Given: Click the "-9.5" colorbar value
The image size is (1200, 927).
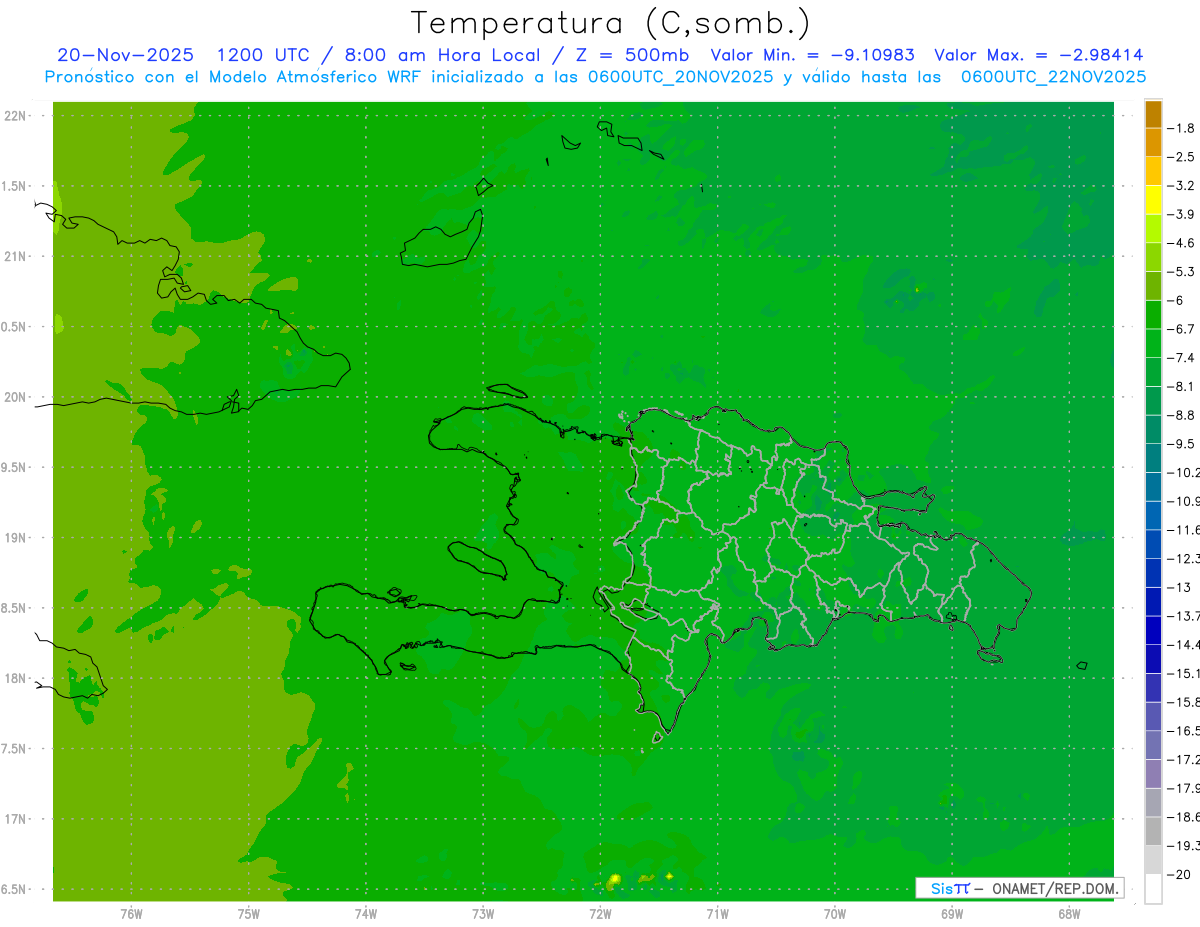Looking at the screenshot, I should point(1180,443).
